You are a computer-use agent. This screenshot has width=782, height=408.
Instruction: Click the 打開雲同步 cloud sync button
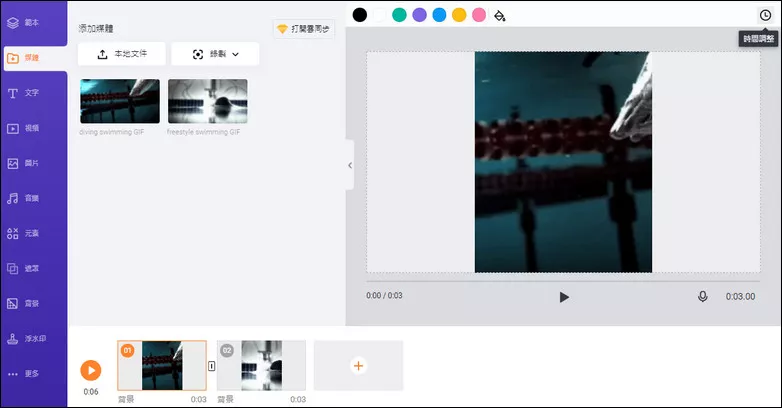(x=304, y=29)
